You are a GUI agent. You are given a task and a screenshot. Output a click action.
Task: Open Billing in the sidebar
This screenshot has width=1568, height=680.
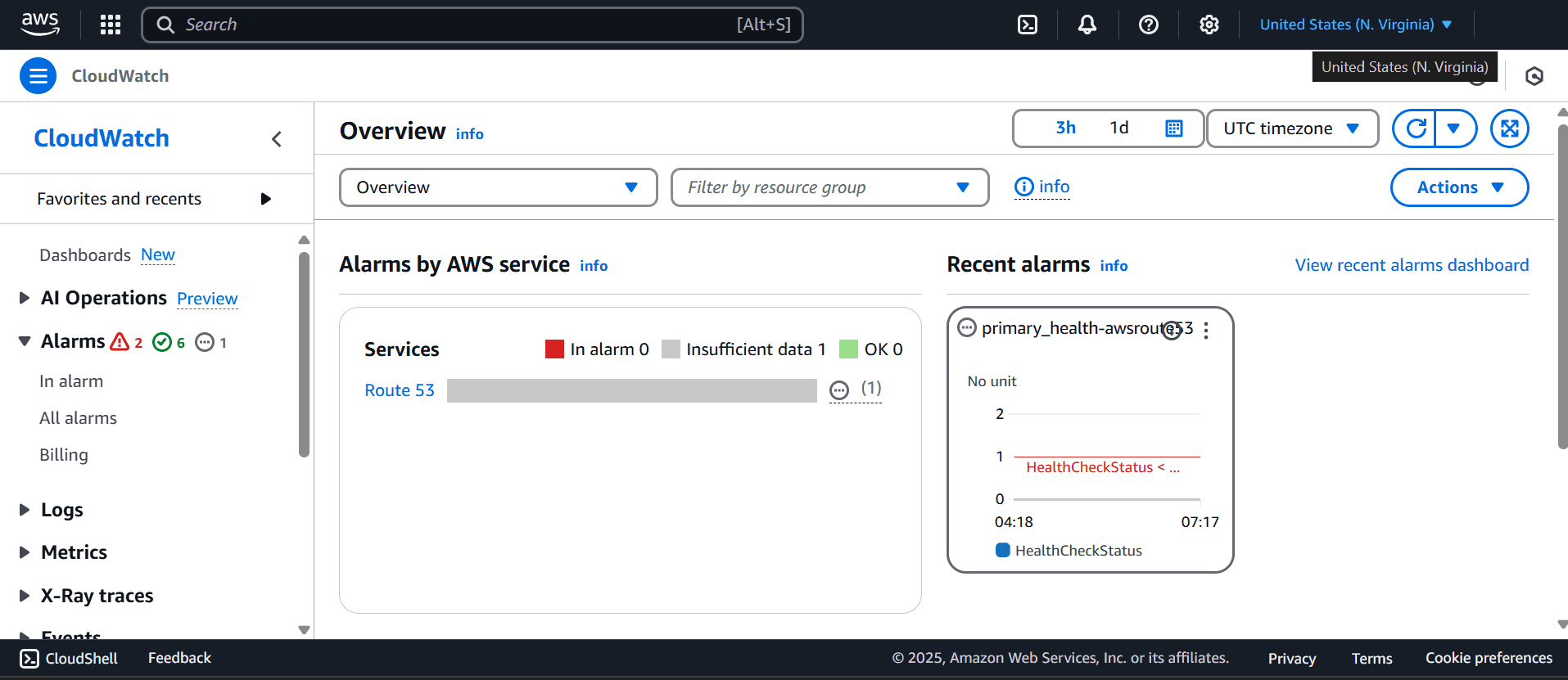[x=64, y=455]
